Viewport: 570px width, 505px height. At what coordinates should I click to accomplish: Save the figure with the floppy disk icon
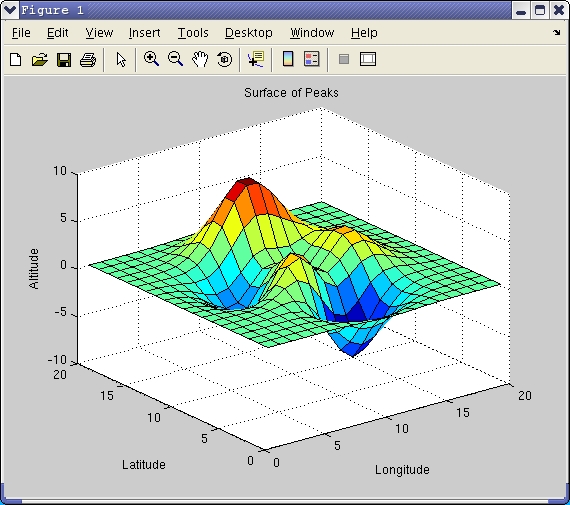click(64, 60)
